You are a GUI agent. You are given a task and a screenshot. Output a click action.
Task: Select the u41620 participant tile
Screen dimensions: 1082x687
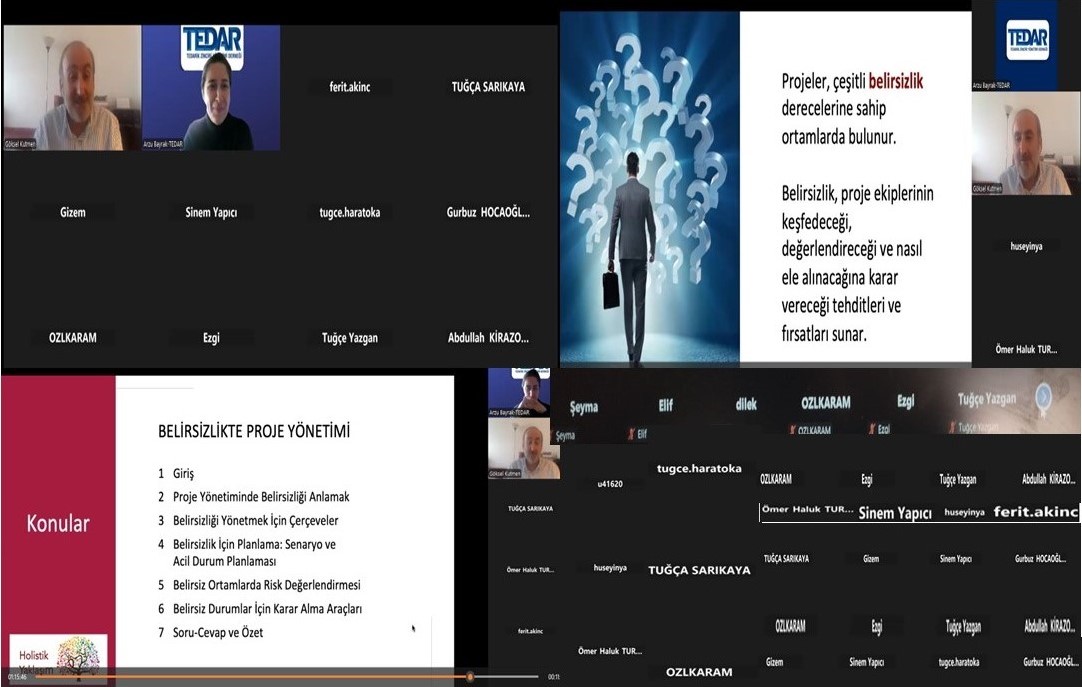(x=610, y=484)
